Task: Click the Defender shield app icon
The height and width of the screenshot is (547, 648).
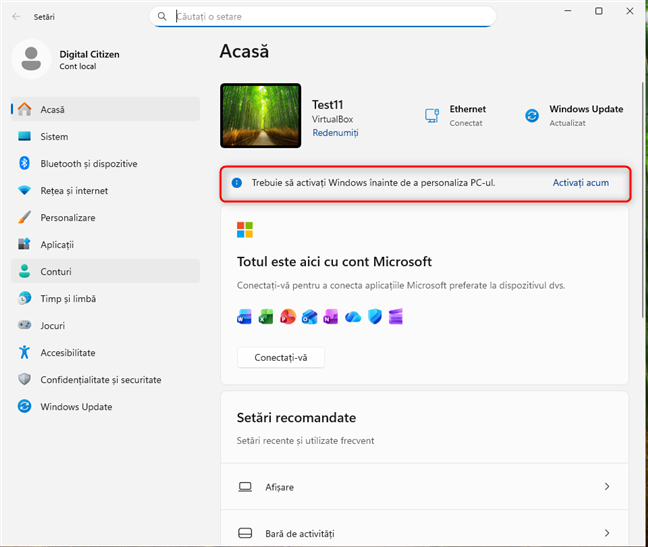Action: 375,317
